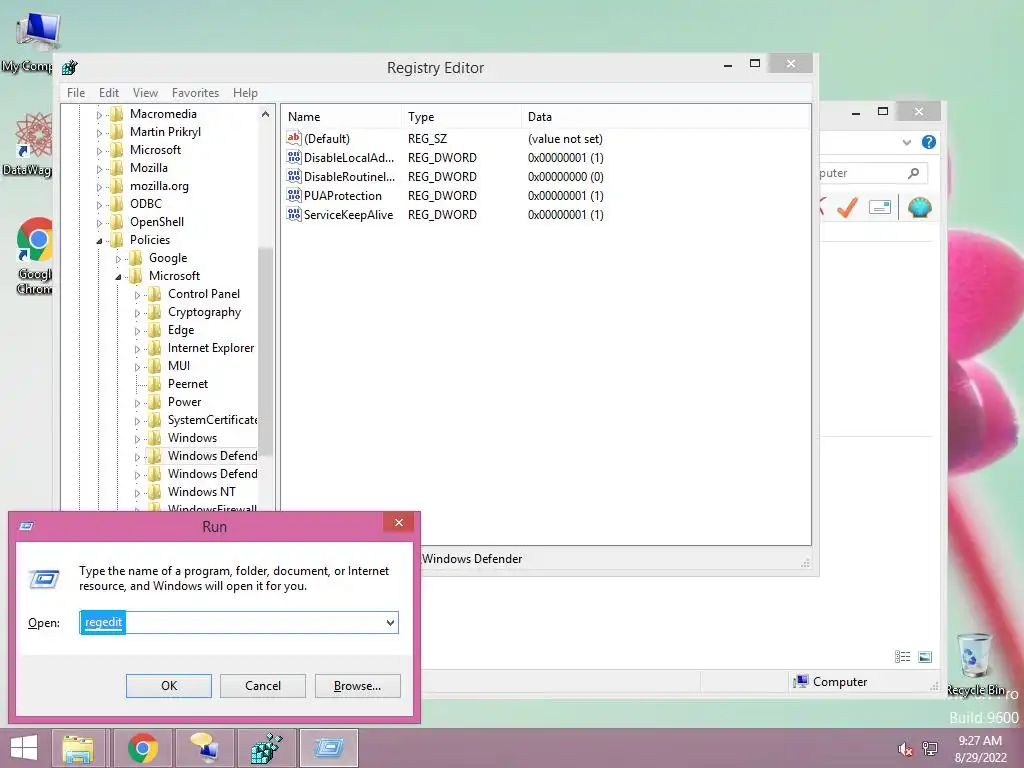Click the network tray icon
This screenshot has height=768, width=1024.
coord(930,749)
